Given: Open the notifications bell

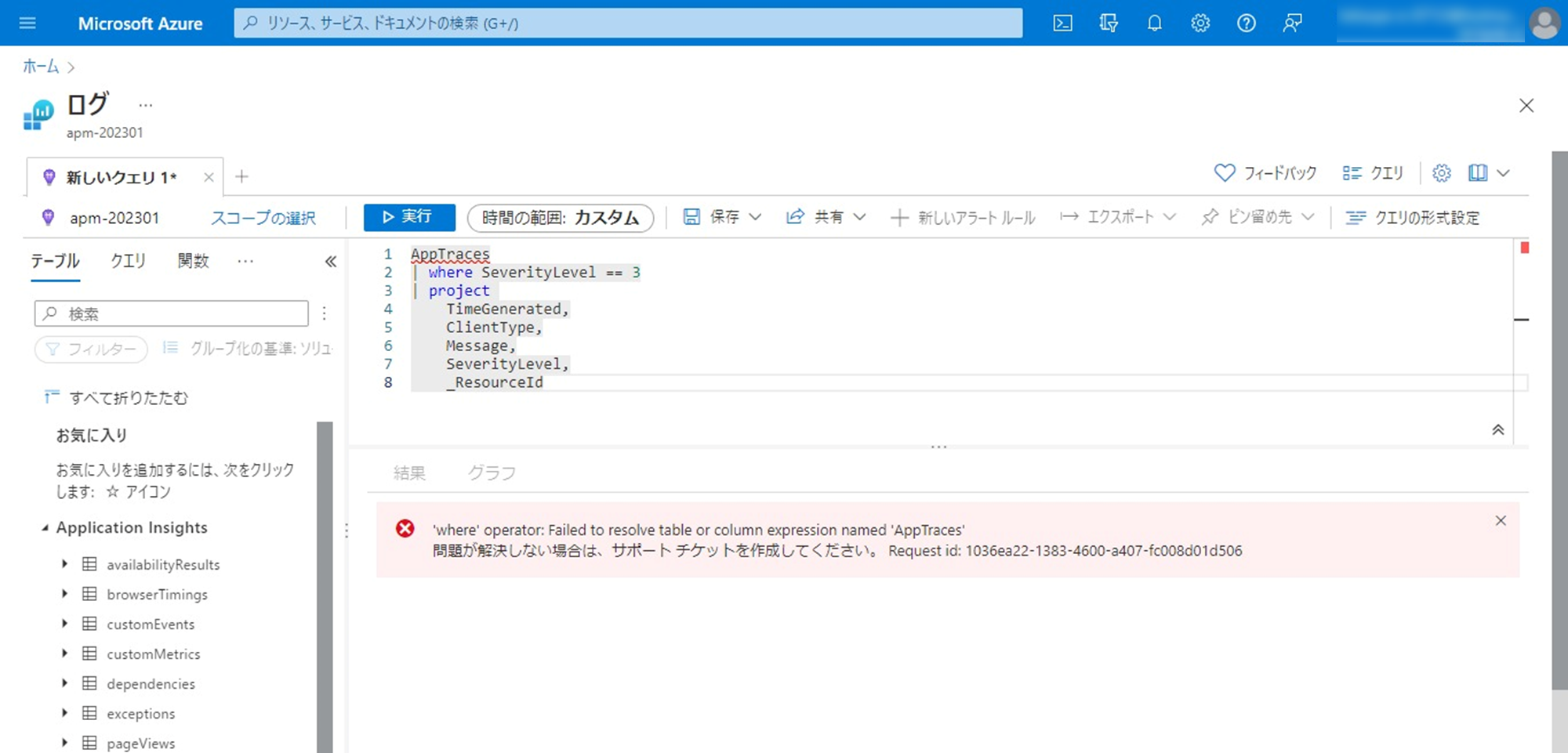Looking at the screenshot, I should click(1154, 24).
